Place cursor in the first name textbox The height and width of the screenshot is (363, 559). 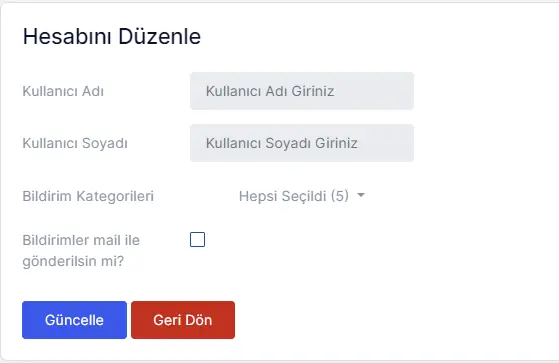coord(302,91)
